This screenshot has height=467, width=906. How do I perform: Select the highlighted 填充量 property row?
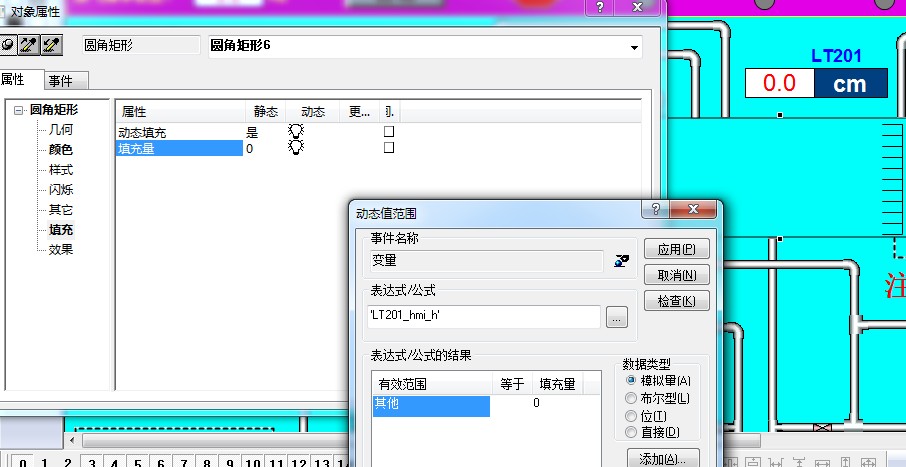click(180, 149)
